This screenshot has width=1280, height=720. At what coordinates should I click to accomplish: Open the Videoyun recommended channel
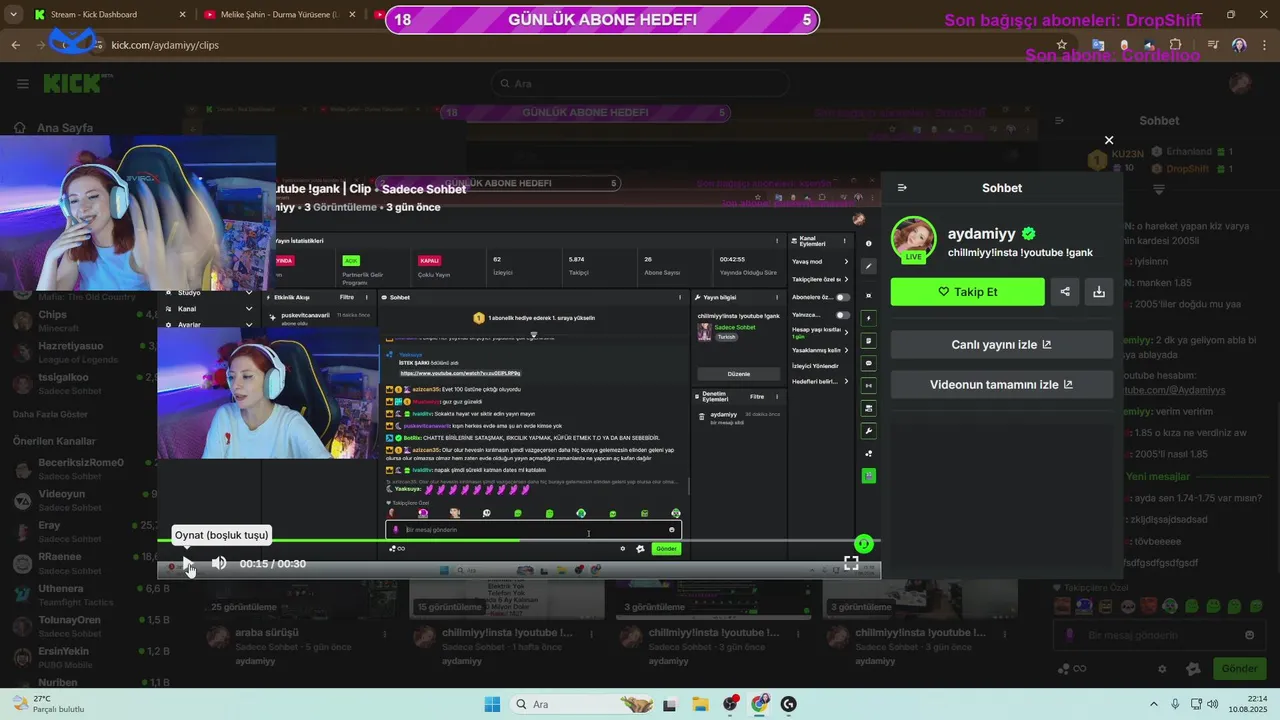click(x=83, y=500)
